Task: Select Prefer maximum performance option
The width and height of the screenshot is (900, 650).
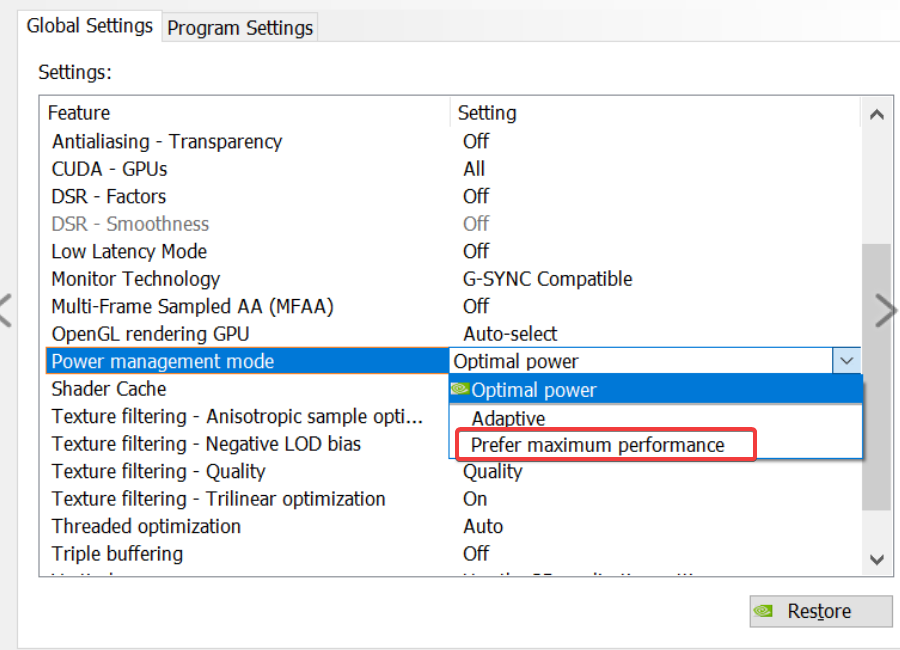Action: (598, 445)
